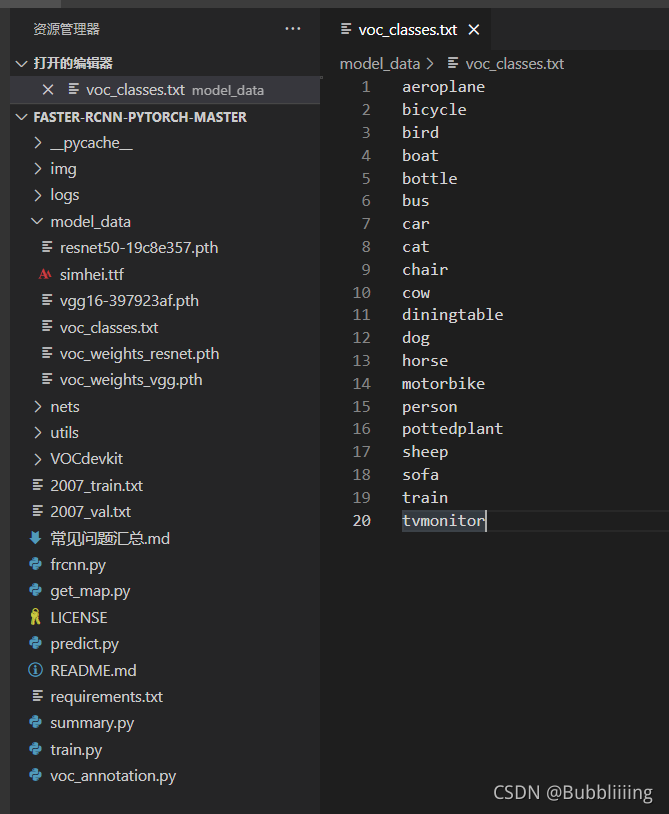Click text file icon of 2007_val.txt
Viewport: 669px width, 814px height.
point(37,511)
